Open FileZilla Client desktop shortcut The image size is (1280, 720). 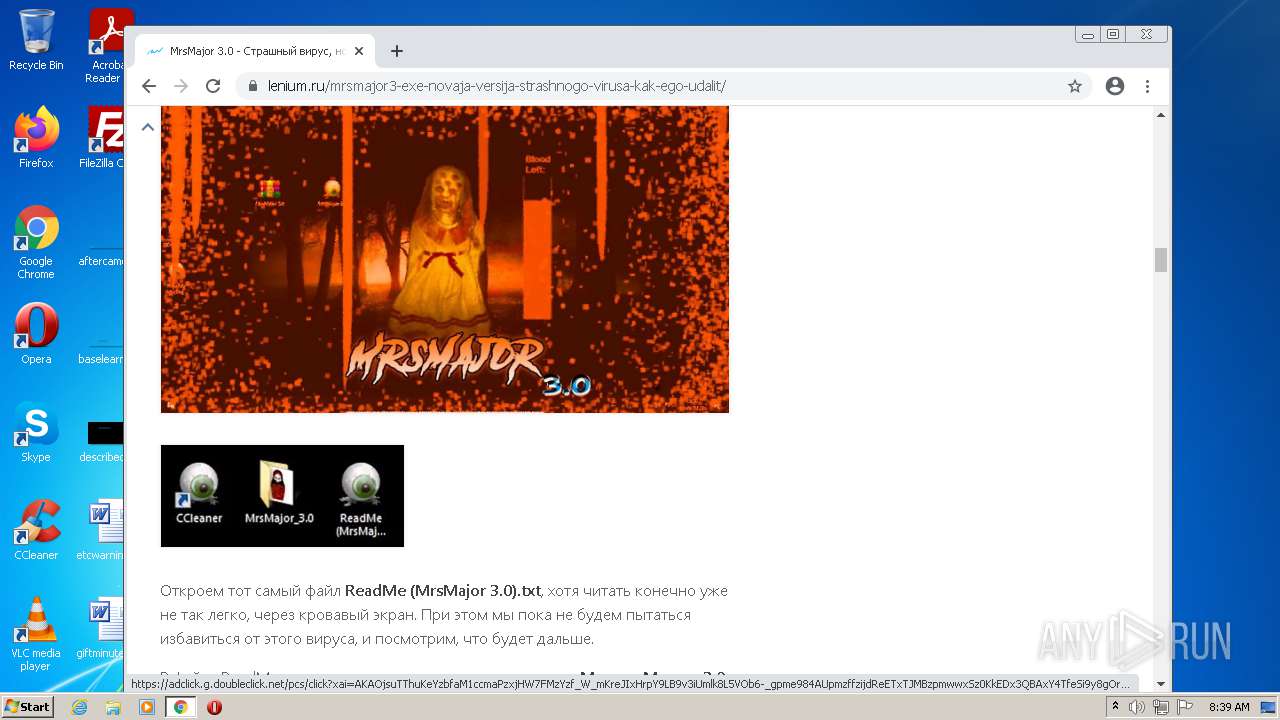pos(103,138)
